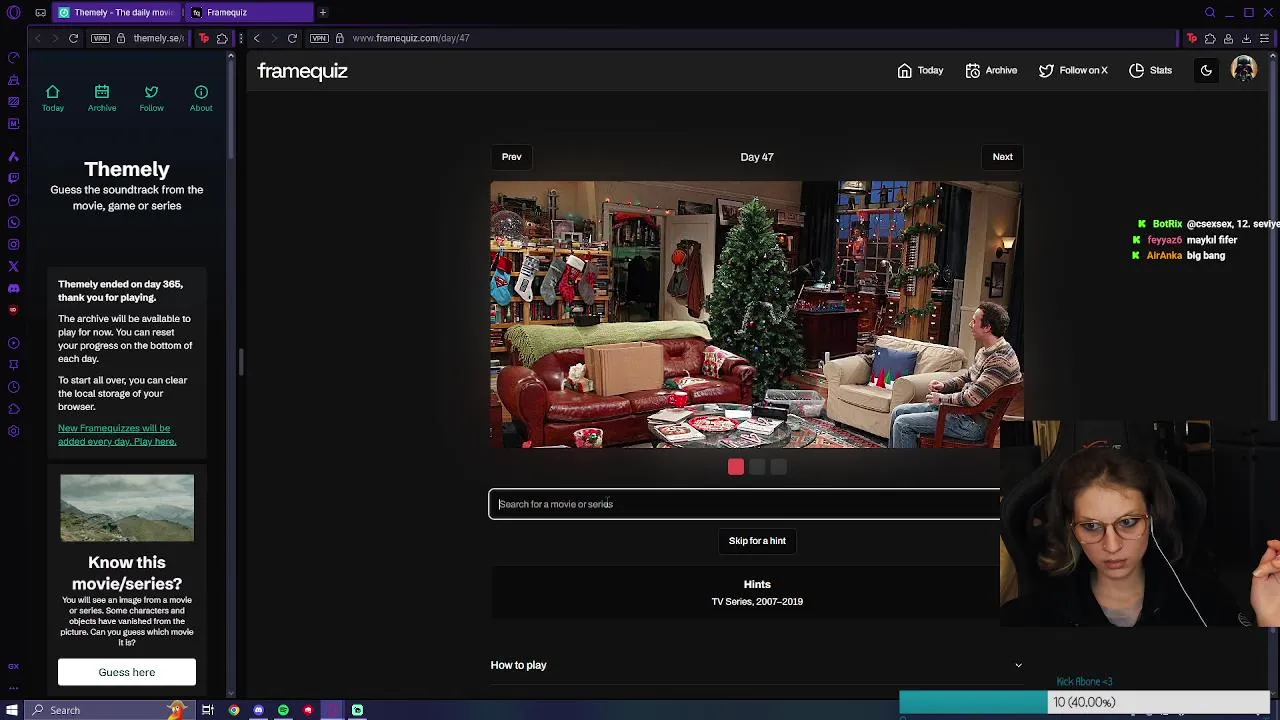Click the Themely landscape preview image

click(x=127, y=508)
